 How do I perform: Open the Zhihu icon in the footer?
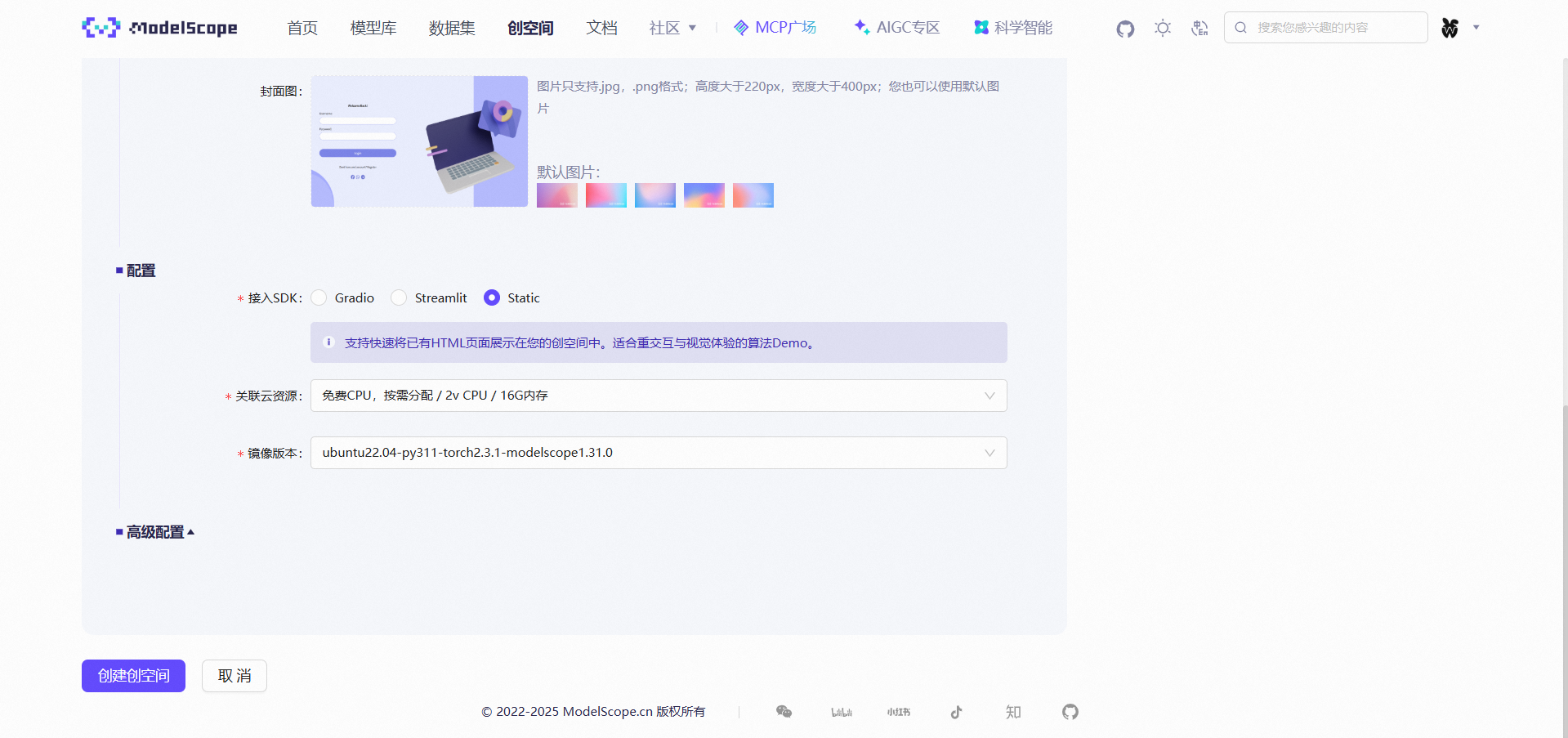1012,712
